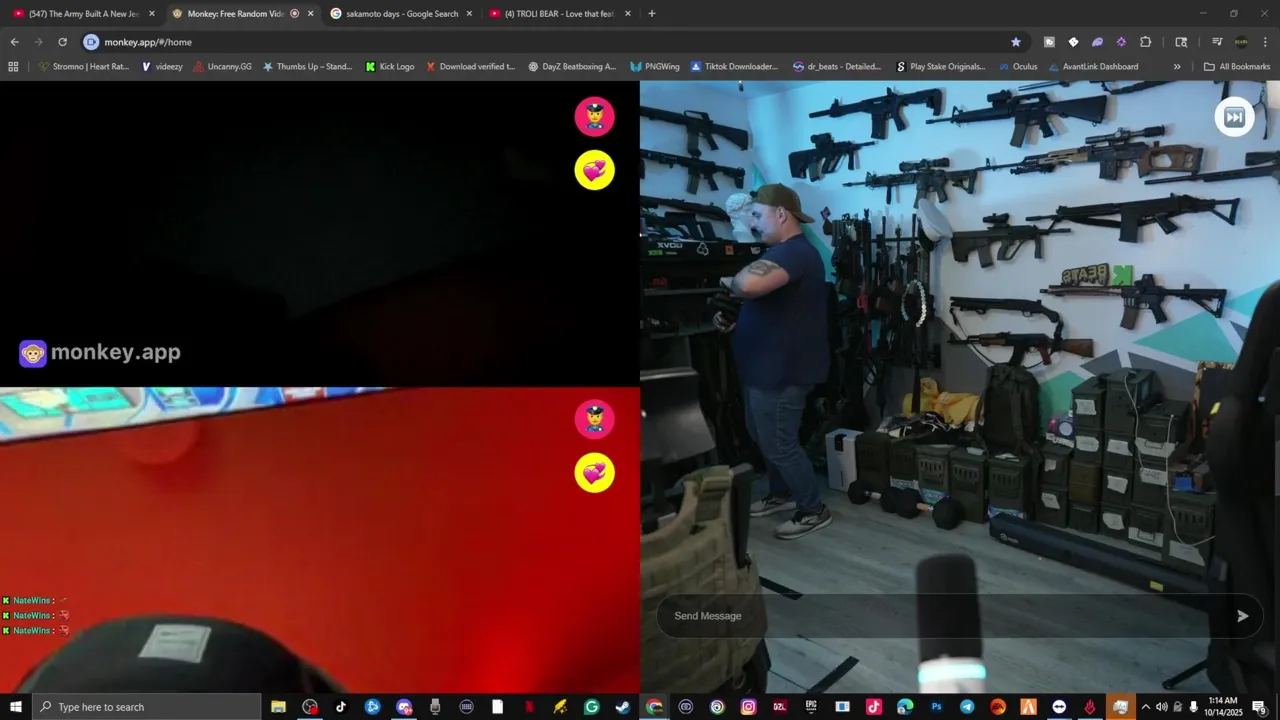This screenshot has height=720, width=1280.
Task: Send heart to the top video user
Action: click(594, 170)
